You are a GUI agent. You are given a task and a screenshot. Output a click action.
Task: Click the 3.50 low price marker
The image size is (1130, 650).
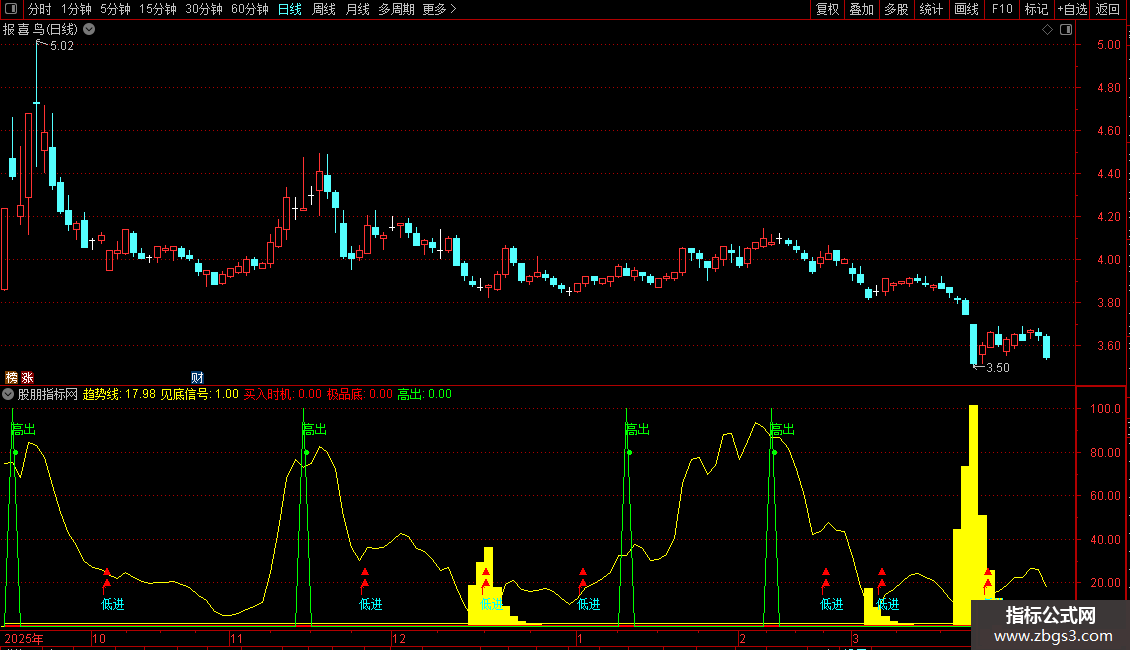click(x=997, y=368)
